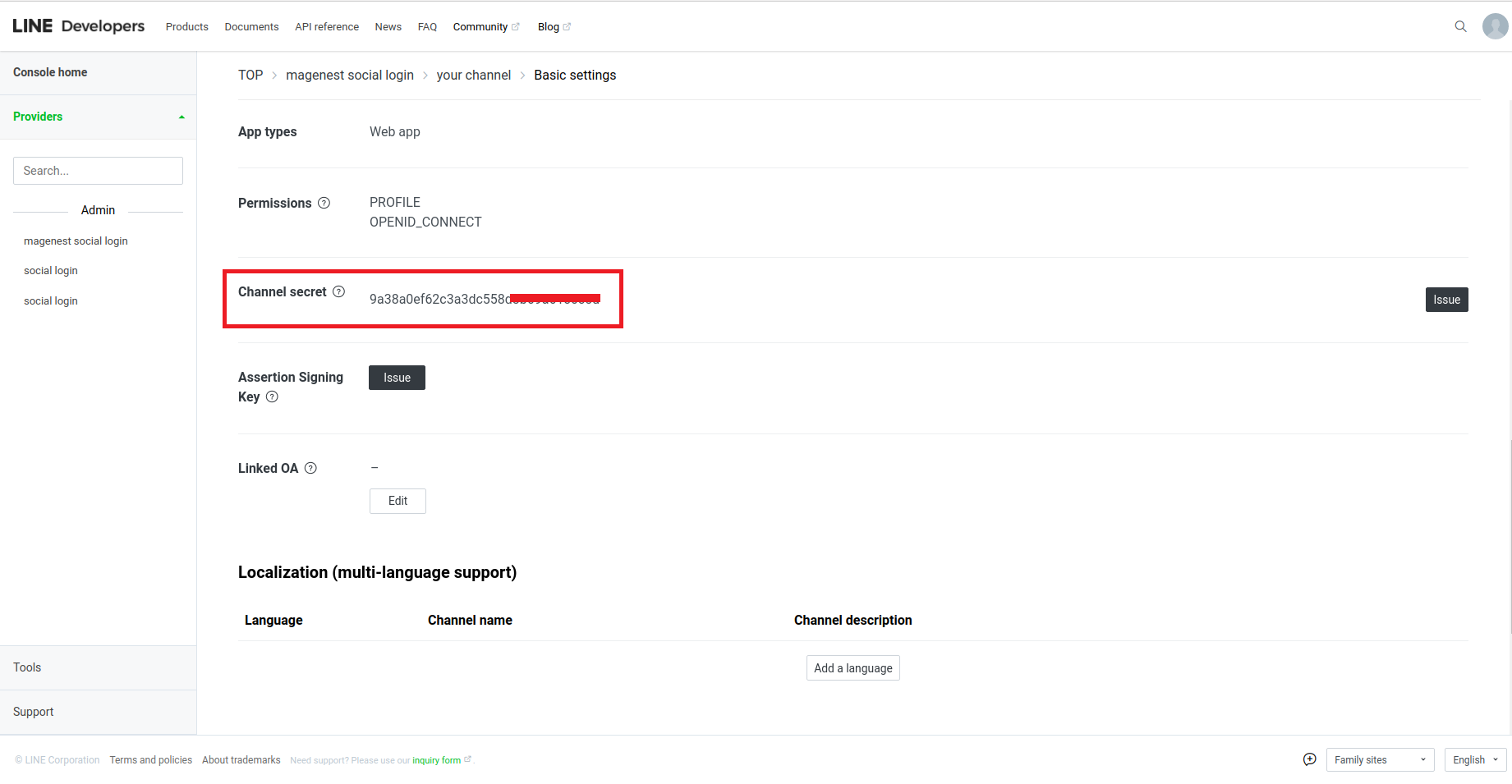Click the PROFILE permission text
1512x784 pixels.
395,202
